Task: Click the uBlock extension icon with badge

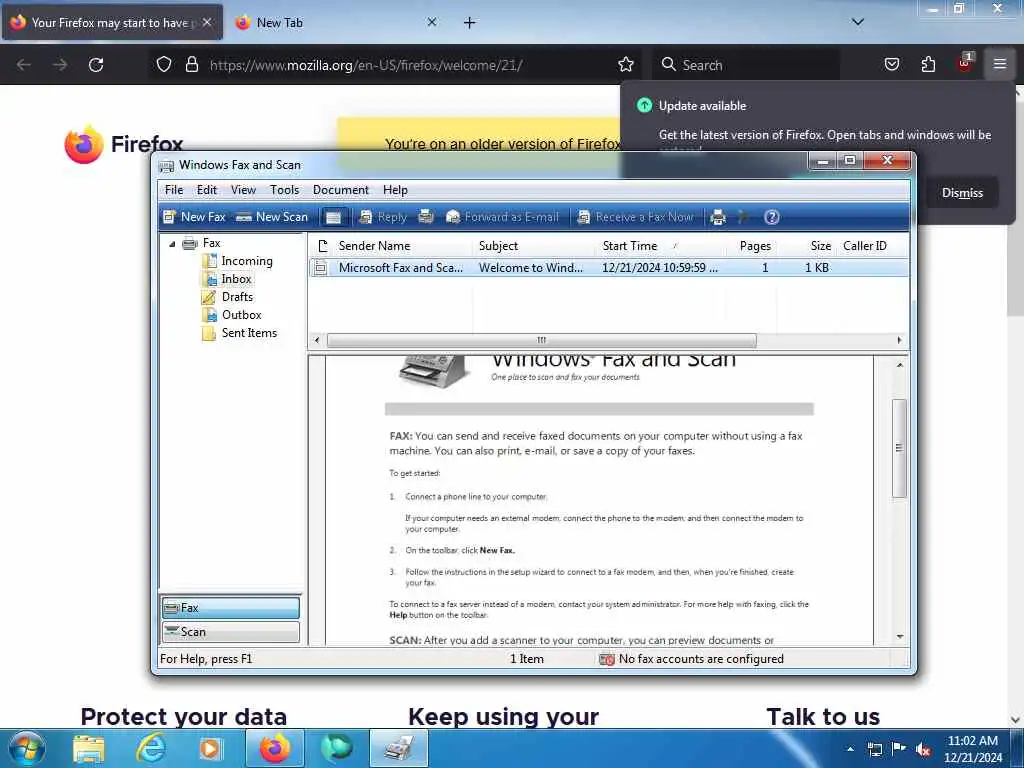Action: click(x=965, y=64)
